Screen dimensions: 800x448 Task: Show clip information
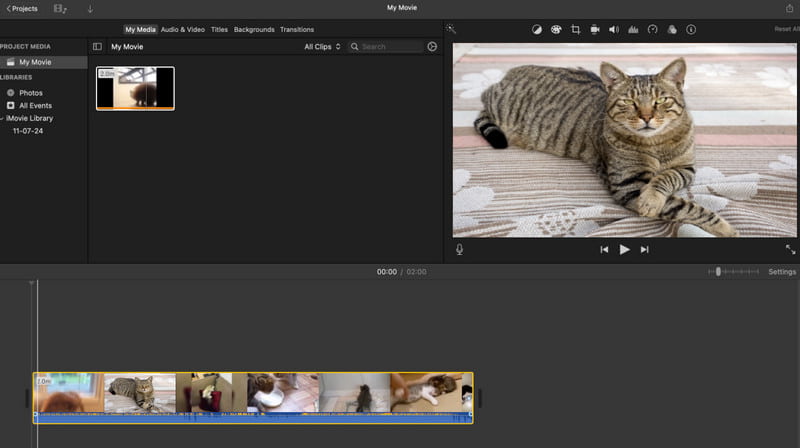click(x=691, y=30)
